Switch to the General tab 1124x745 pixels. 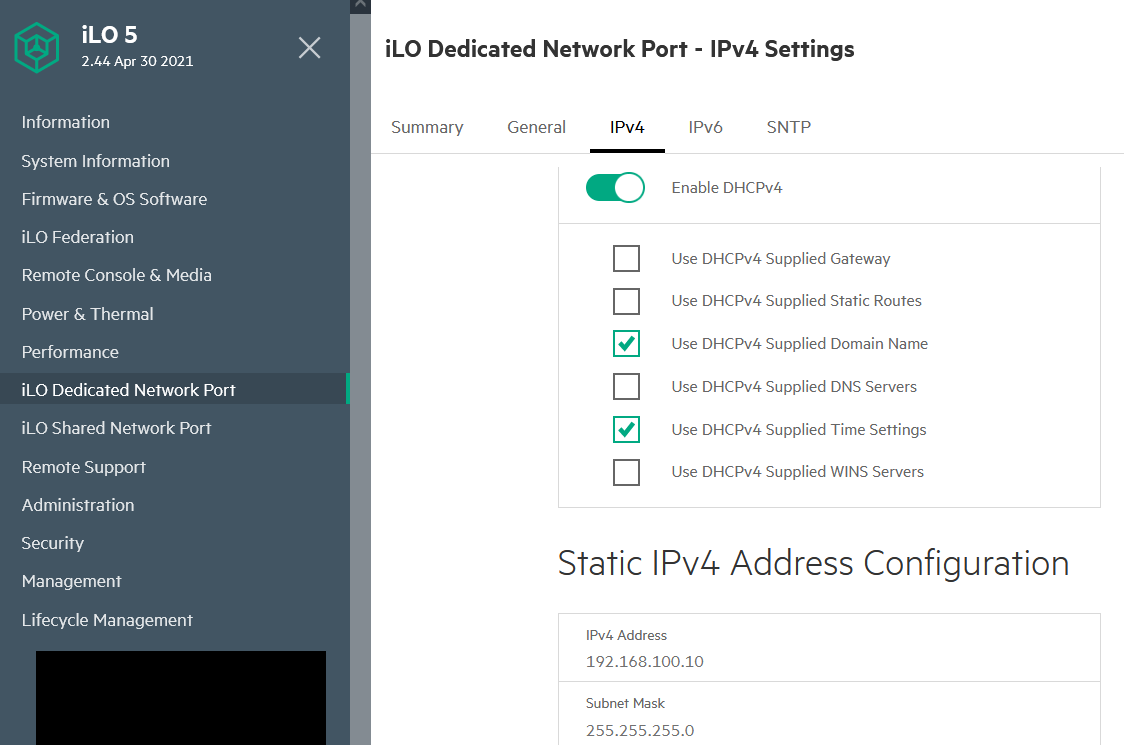pos(536,127)
